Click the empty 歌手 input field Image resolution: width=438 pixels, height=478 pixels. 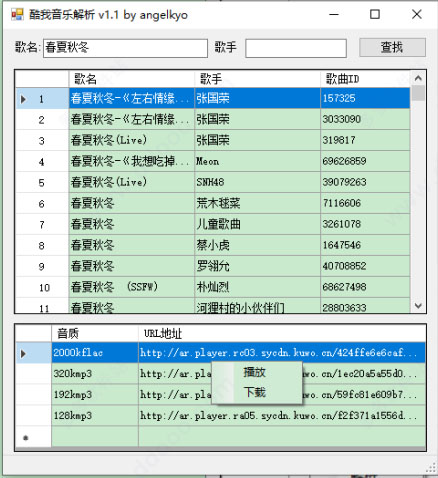coord(296,48)
